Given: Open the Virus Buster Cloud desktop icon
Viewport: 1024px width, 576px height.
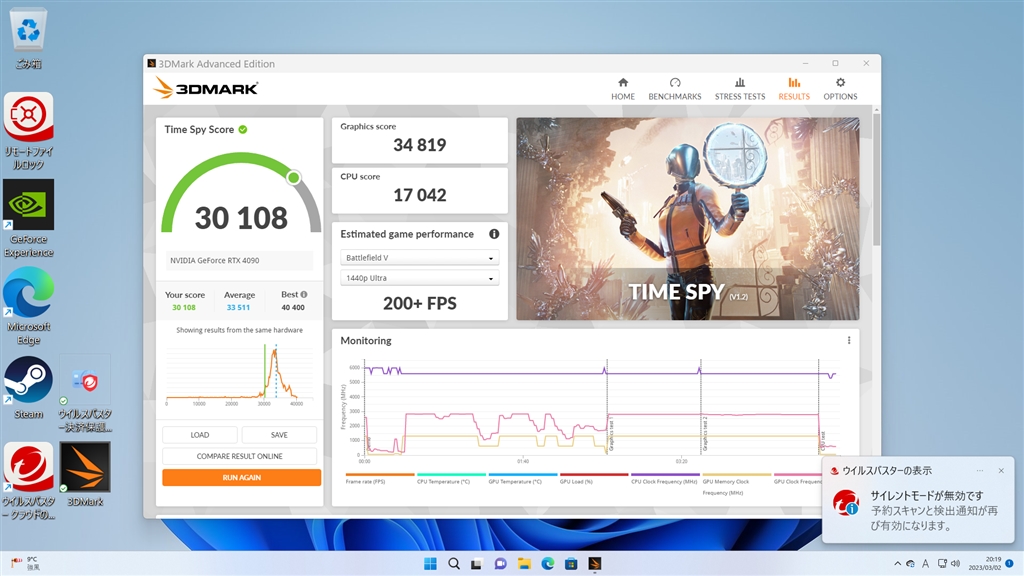Looking at the screenshot, I should (28, 481).
